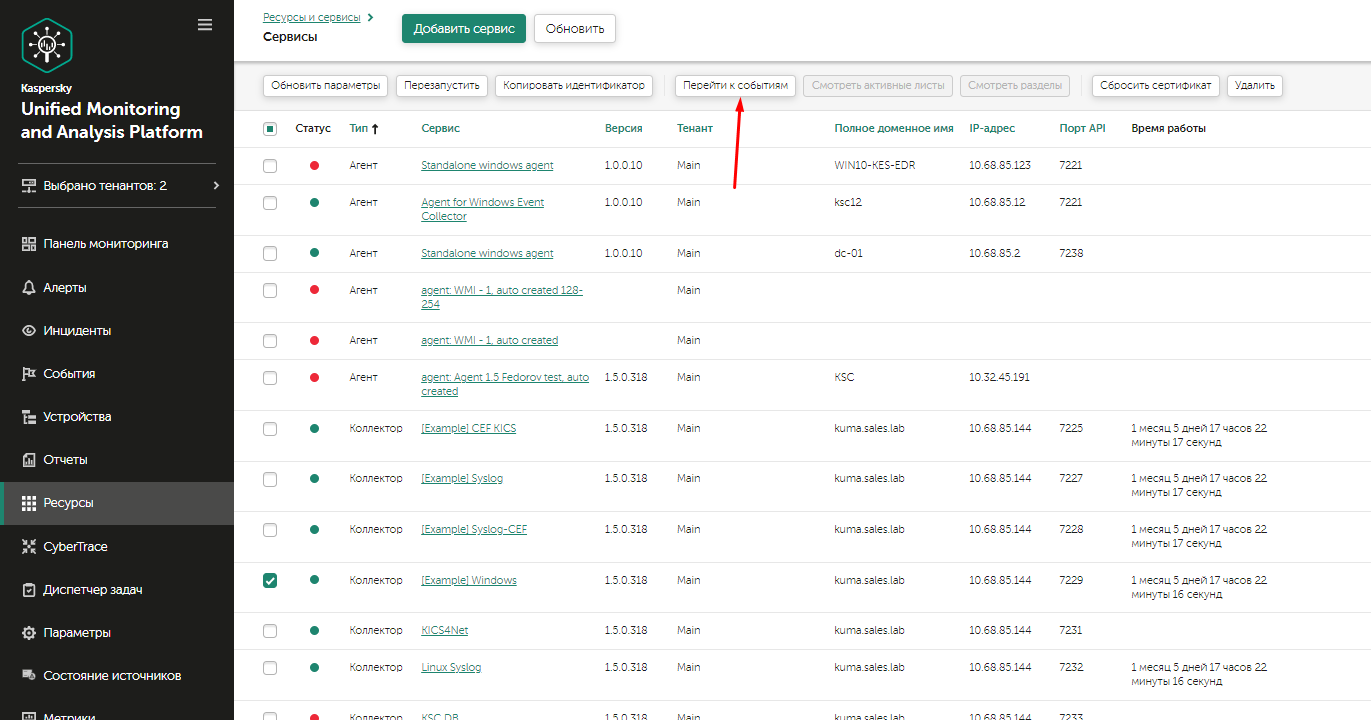Sort by Тип using the arrow icon
The height and width of the screenshot is (720, 1371).
(376, 129)
